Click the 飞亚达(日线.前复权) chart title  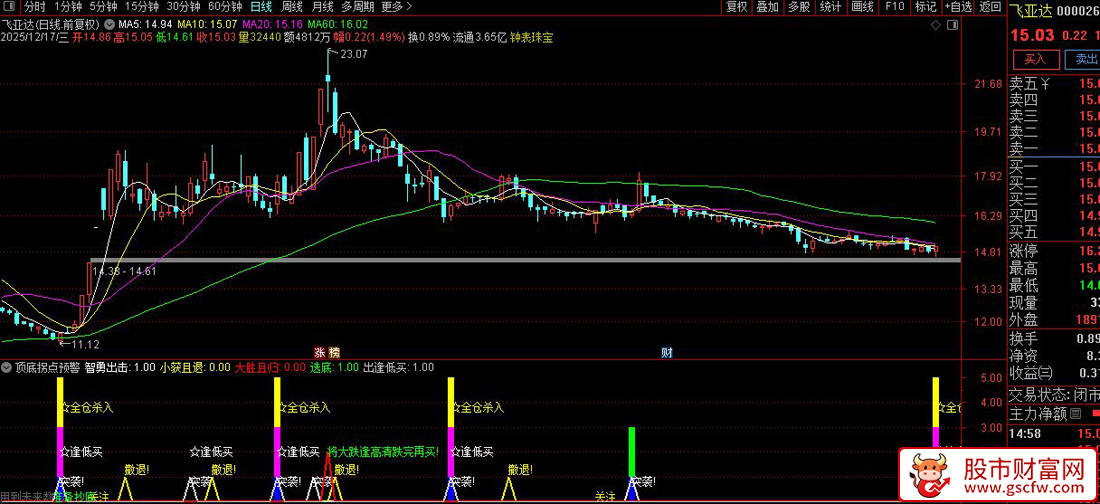[x=51, y=25]
